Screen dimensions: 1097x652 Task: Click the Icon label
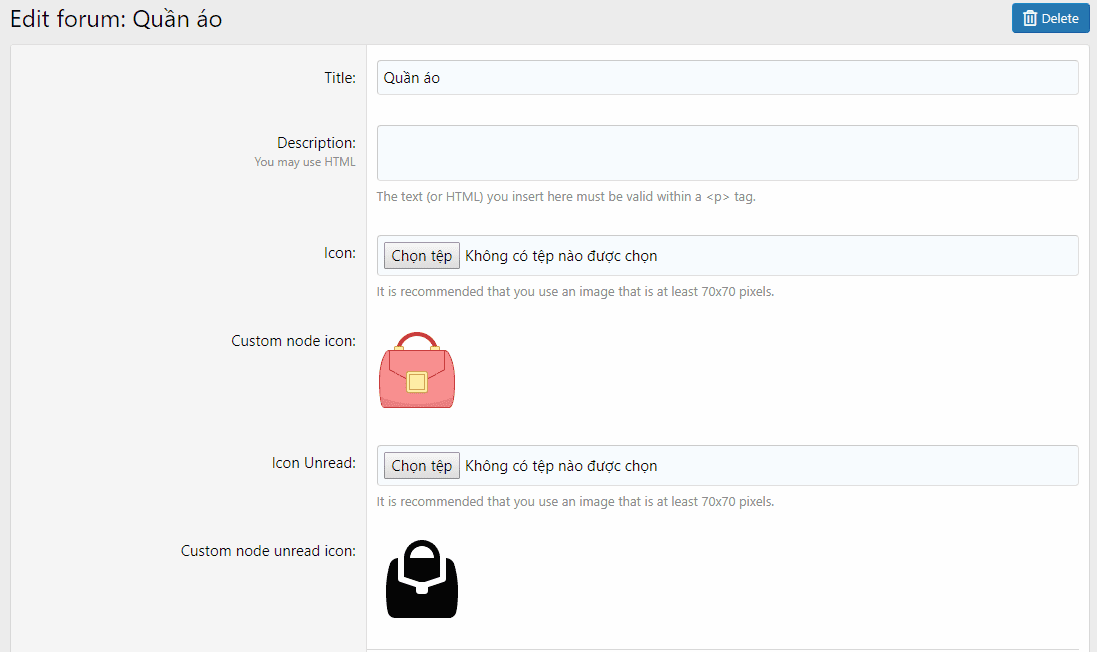coord(339,253)
